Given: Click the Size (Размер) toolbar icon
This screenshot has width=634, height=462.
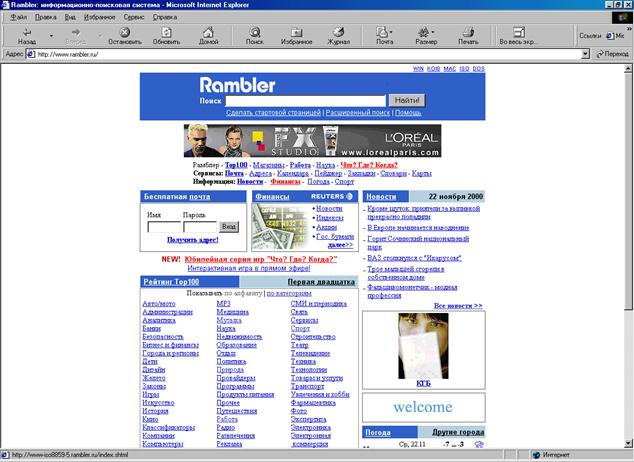Looking at the screenshot, I should (424, 32).
